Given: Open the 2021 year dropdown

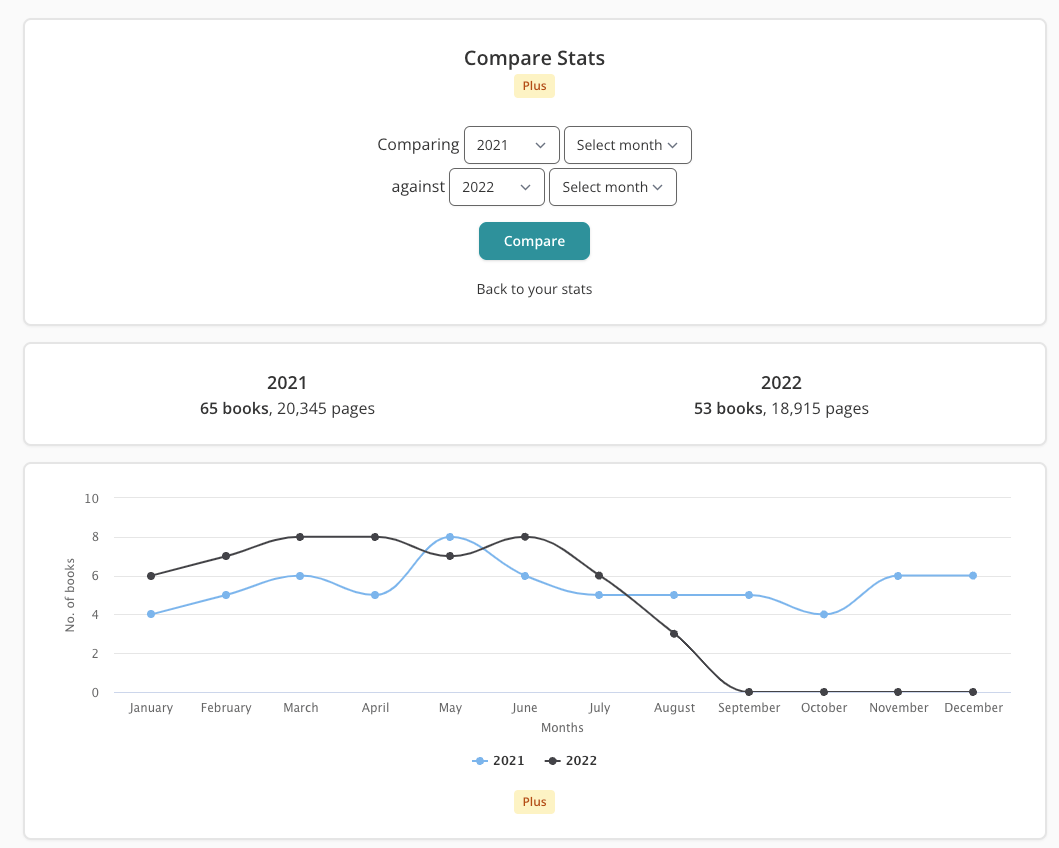Looking at the screenshot, I should (511, 145).
